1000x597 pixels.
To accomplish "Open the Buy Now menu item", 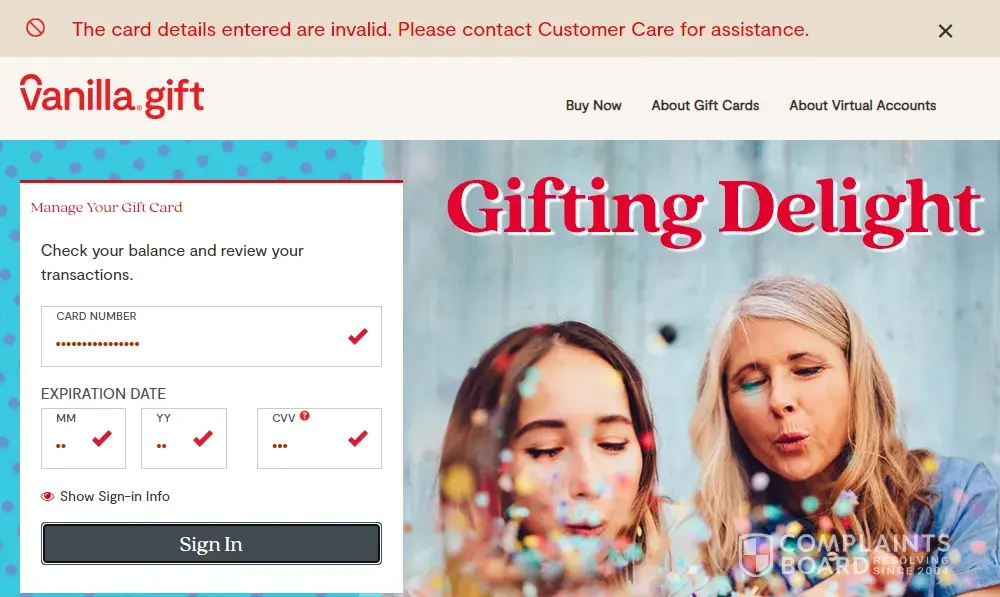I will click(x=593, y=106).
